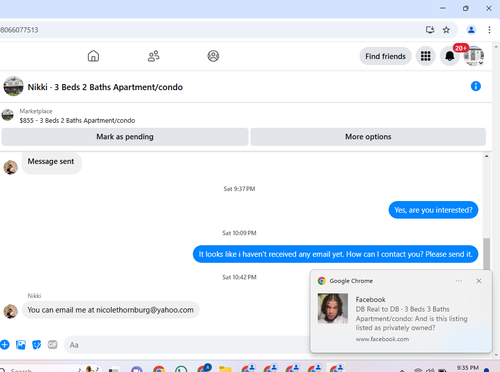Close the Google Chrome notification popup
Viewport: 500px width, 372px height.
pyautogui.click(x=479, y=281)
